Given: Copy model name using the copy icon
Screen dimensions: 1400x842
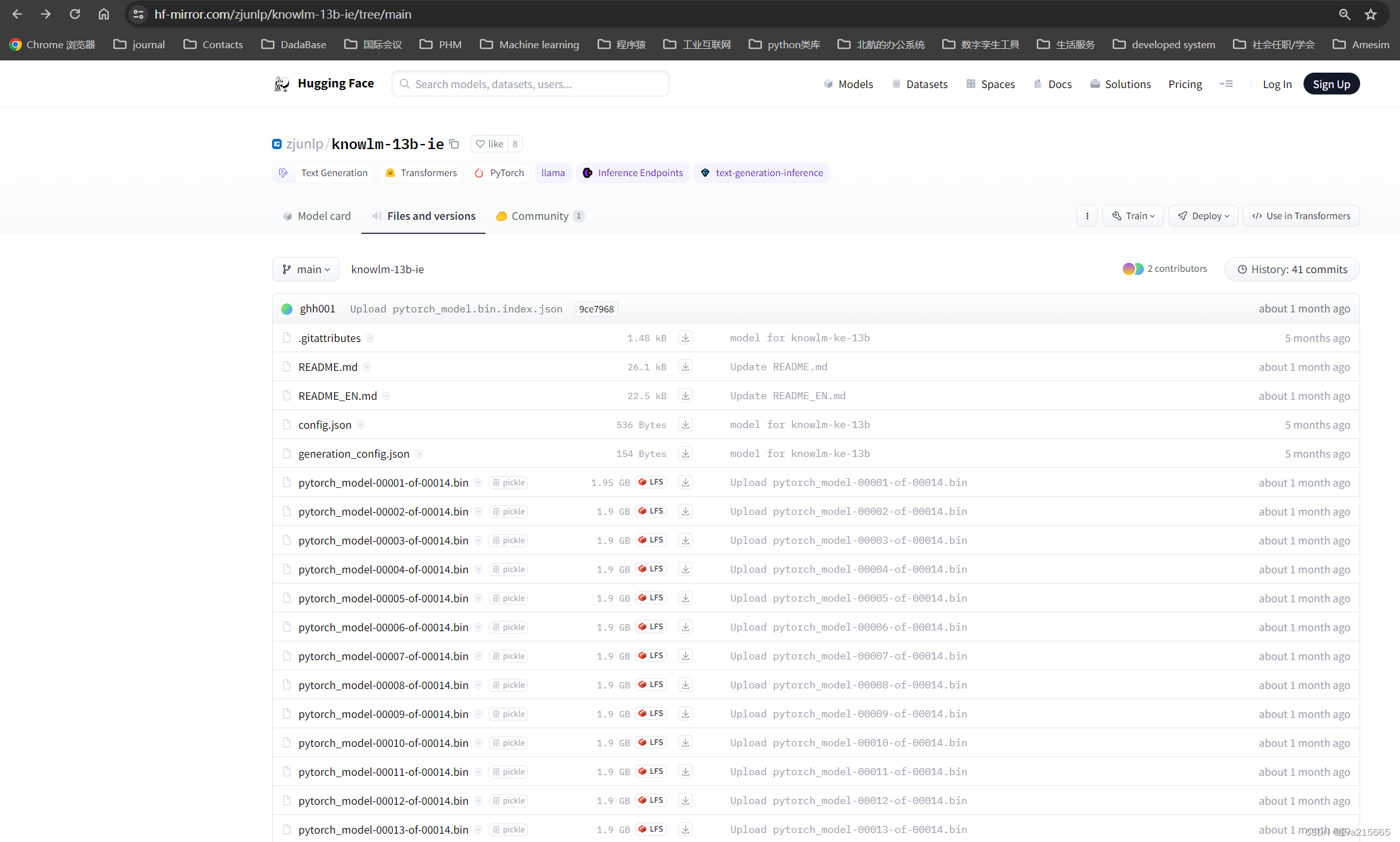Looking at the screenshot, I should tap(454, 144).
